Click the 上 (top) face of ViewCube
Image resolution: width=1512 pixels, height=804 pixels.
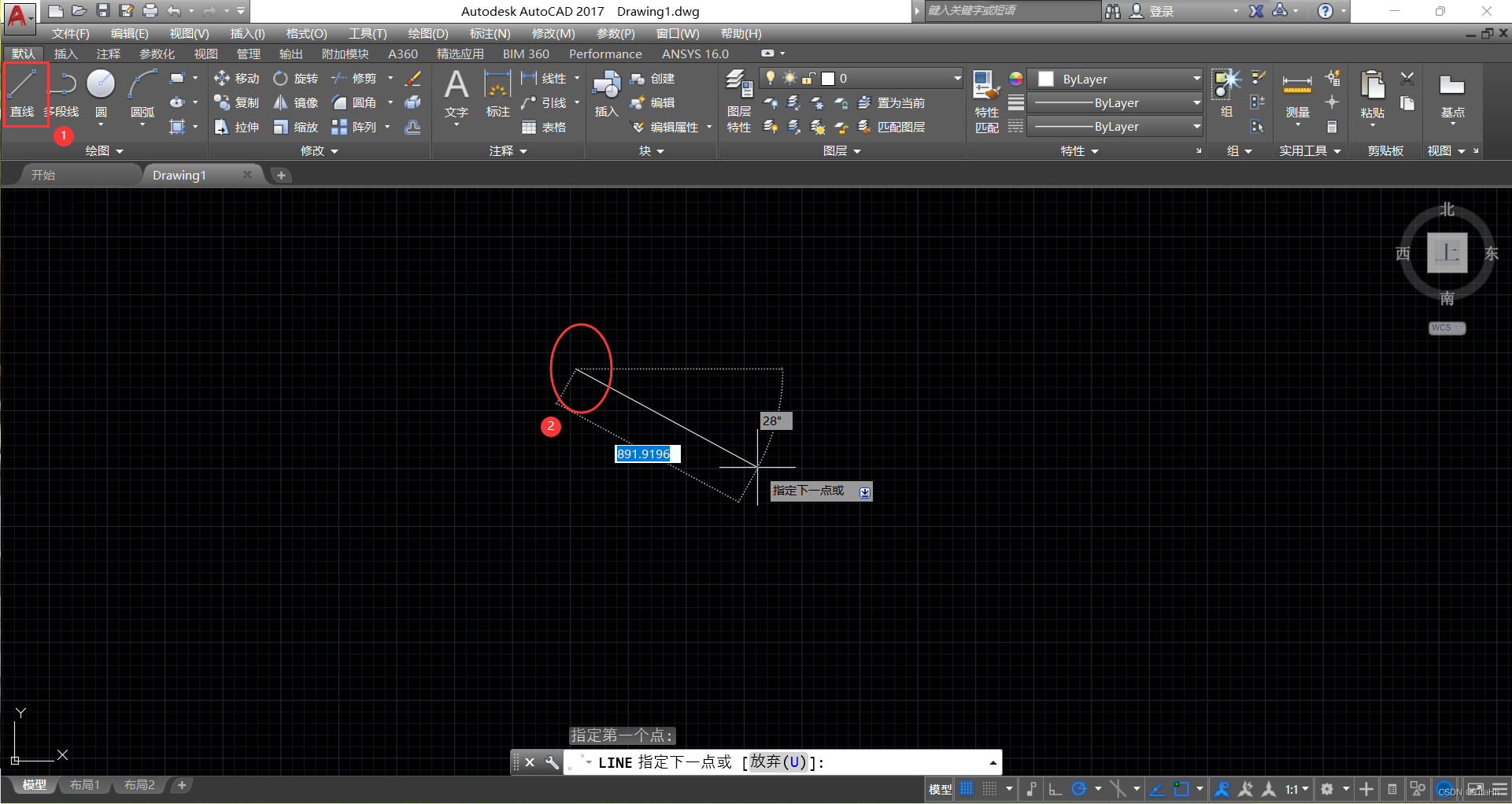1447,253
